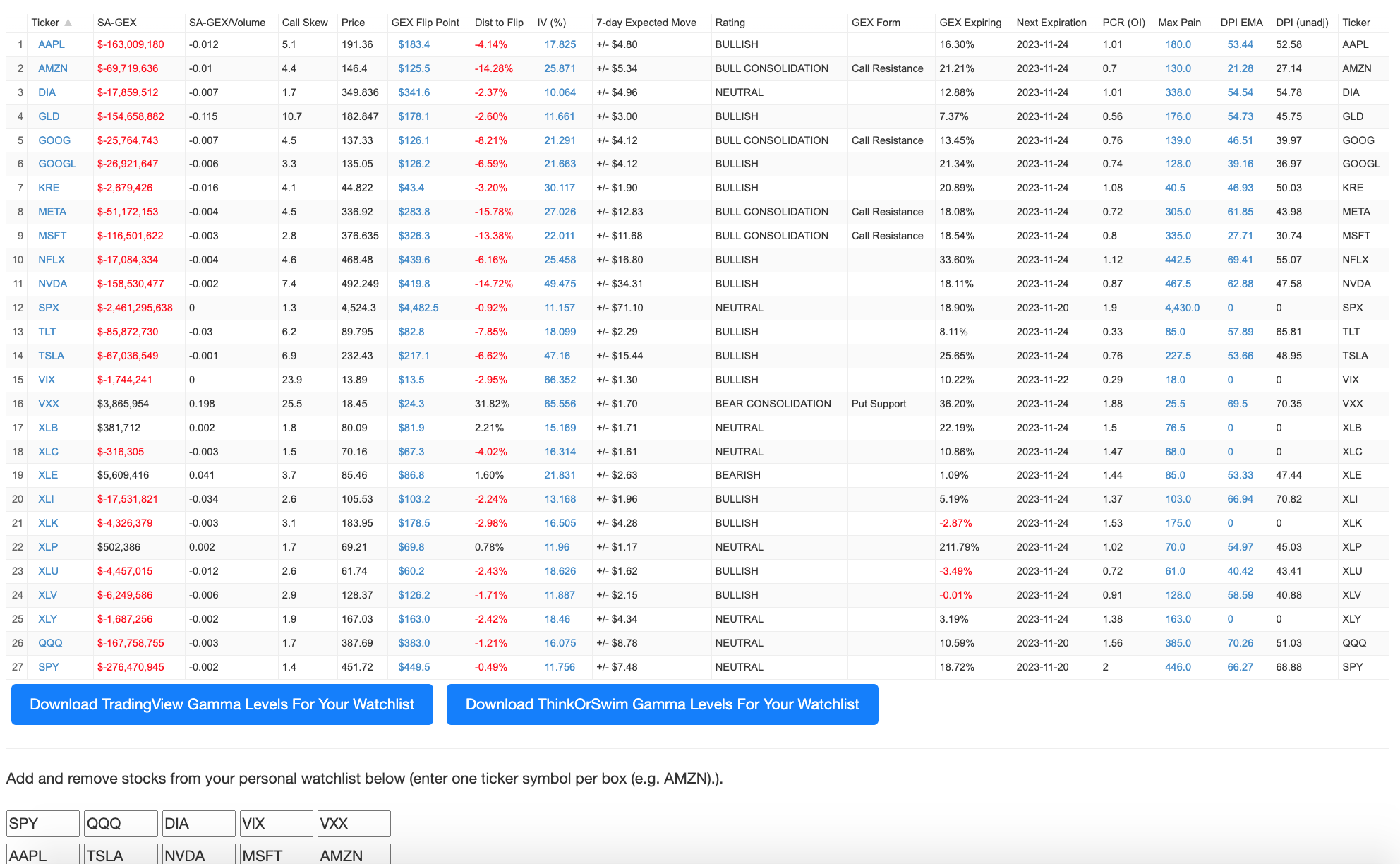Screen dimensions: 1400x864
Task: Sort by IV (%) column header
Action: coord(551,23)
